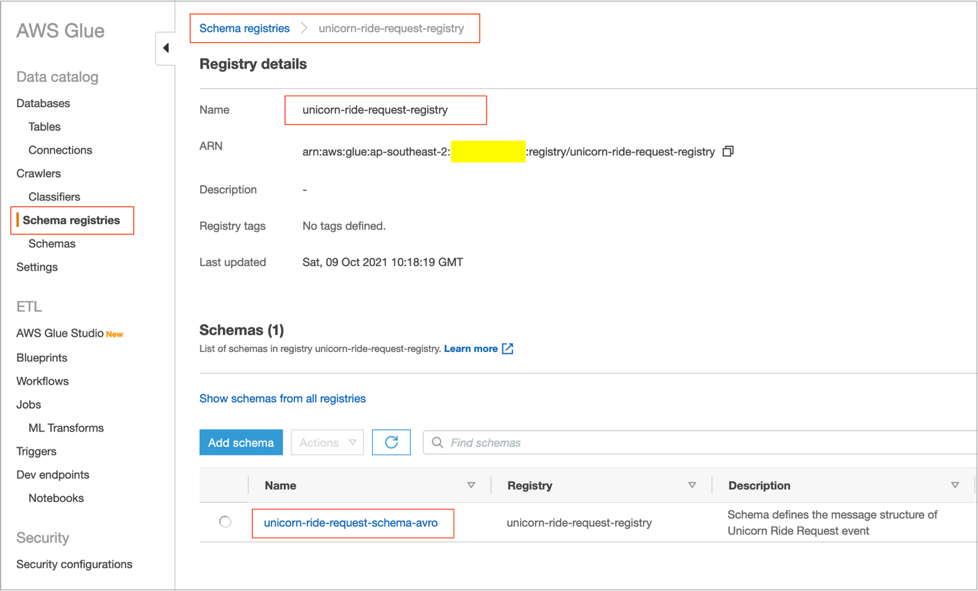Click Registry cell unicorn-ride-request-registry in table
Screen dimensions: 978x591
(579, 523)
